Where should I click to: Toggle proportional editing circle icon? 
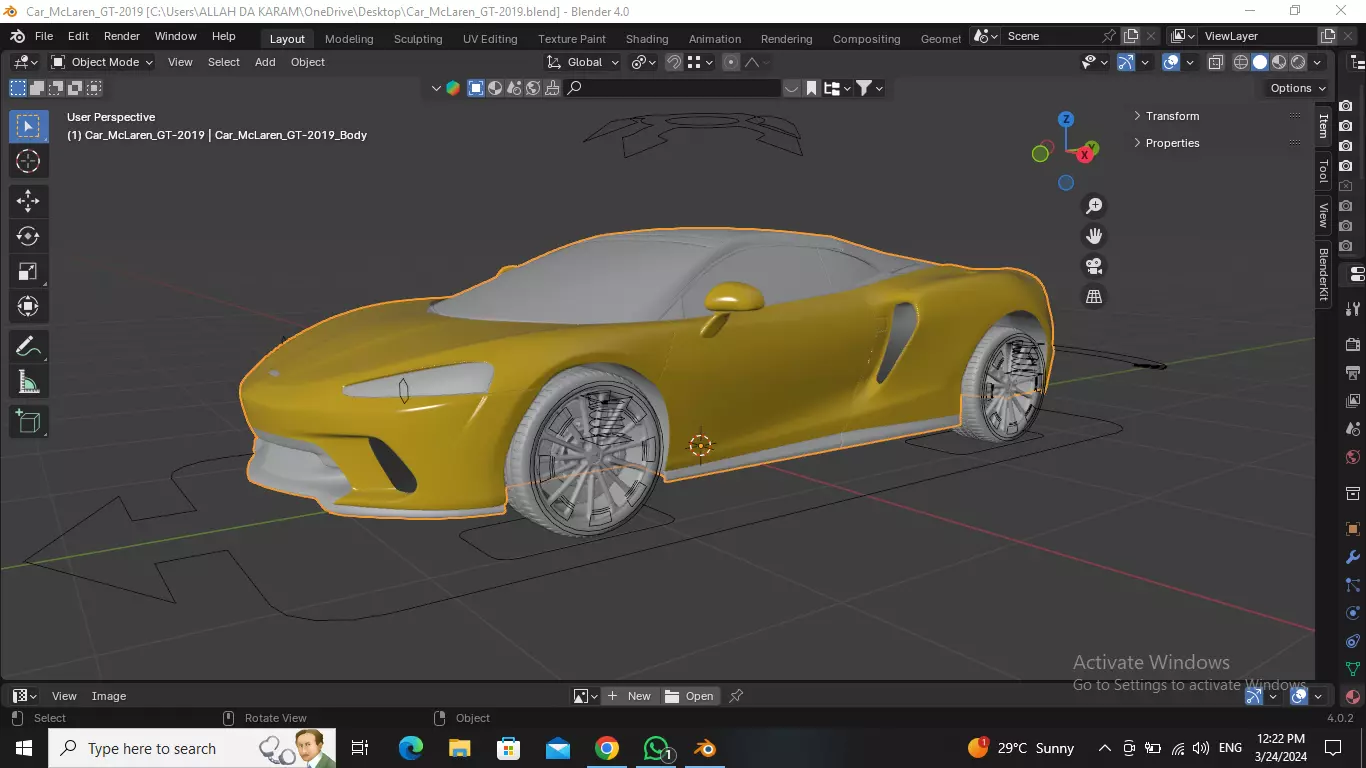731,62
